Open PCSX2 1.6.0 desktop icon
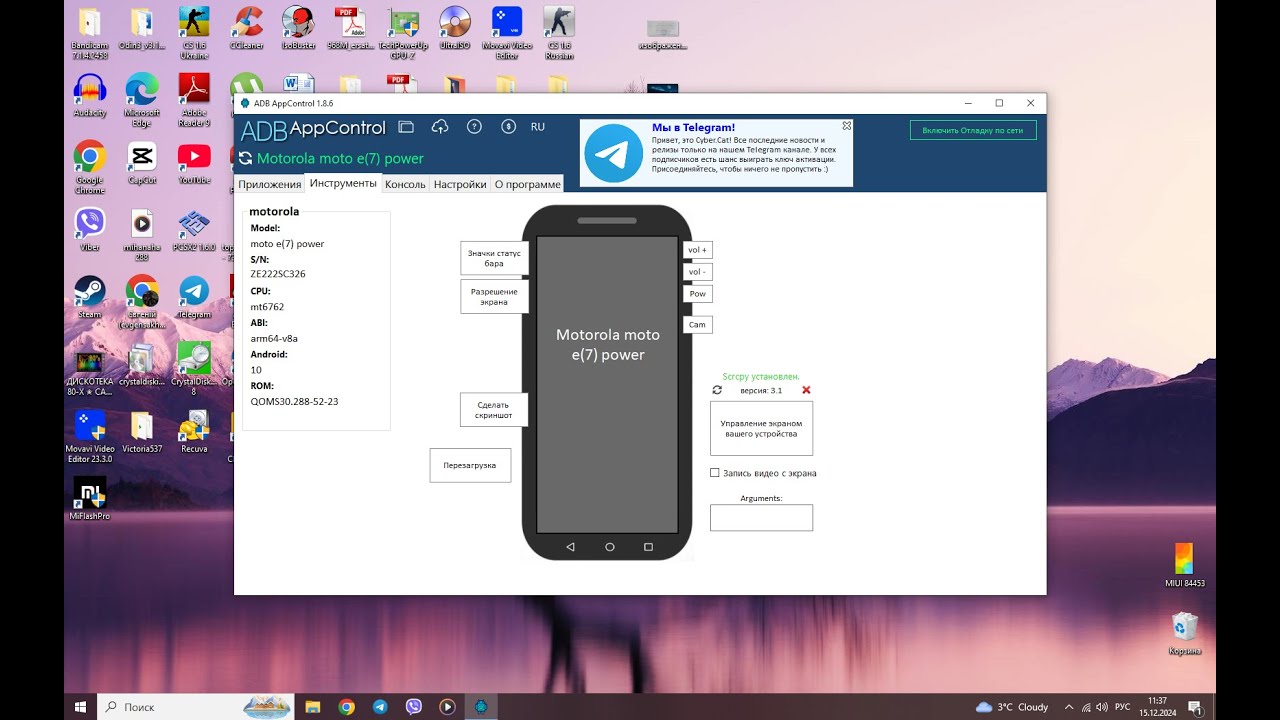This screenshot has height=720, width=1280. point(194,231)
